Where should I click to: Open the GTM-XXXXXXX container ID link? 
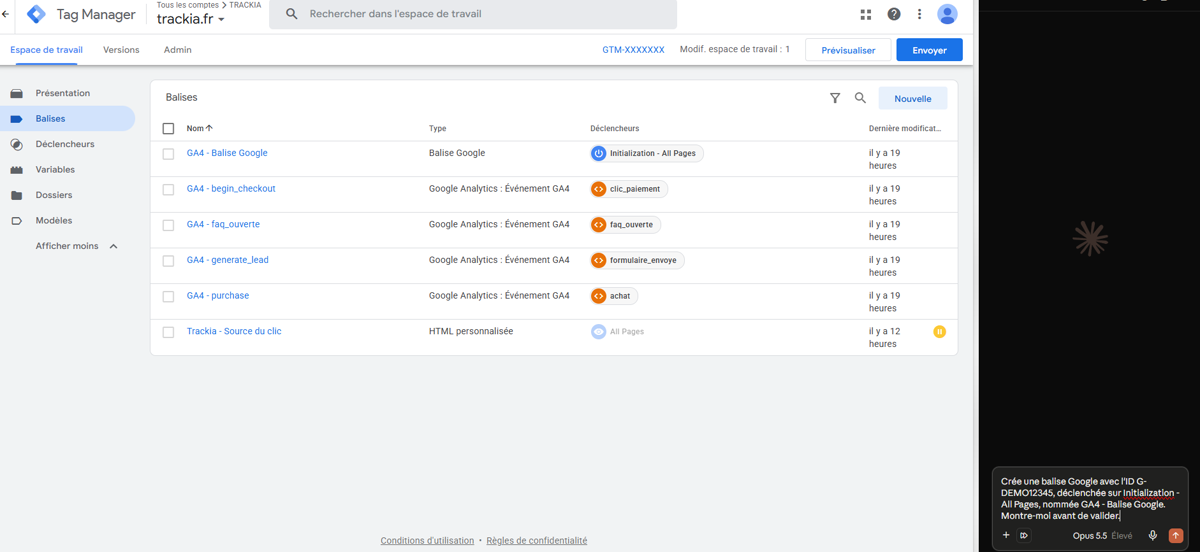pyautogui.click(x=633, y=50)
